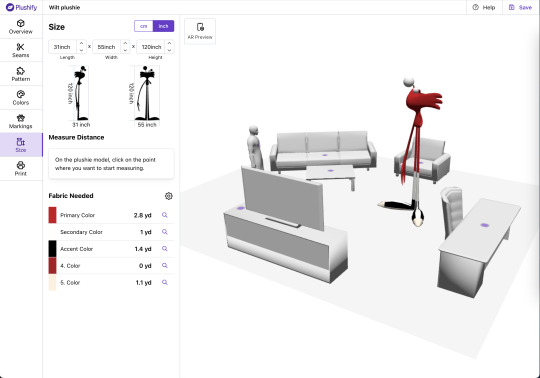Image resolution: width=540 pixels, height=378 pixels.
Task: Open Fabric Needed settings gear
Action: (168, 196)
